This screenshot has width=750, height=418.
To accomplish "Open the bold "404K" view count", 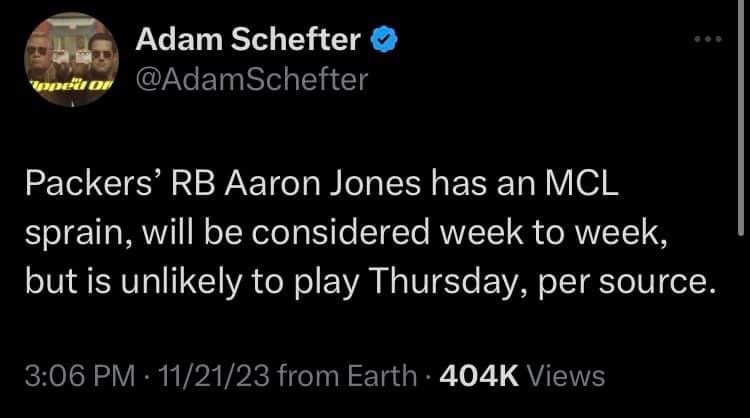I will (479, 376).
